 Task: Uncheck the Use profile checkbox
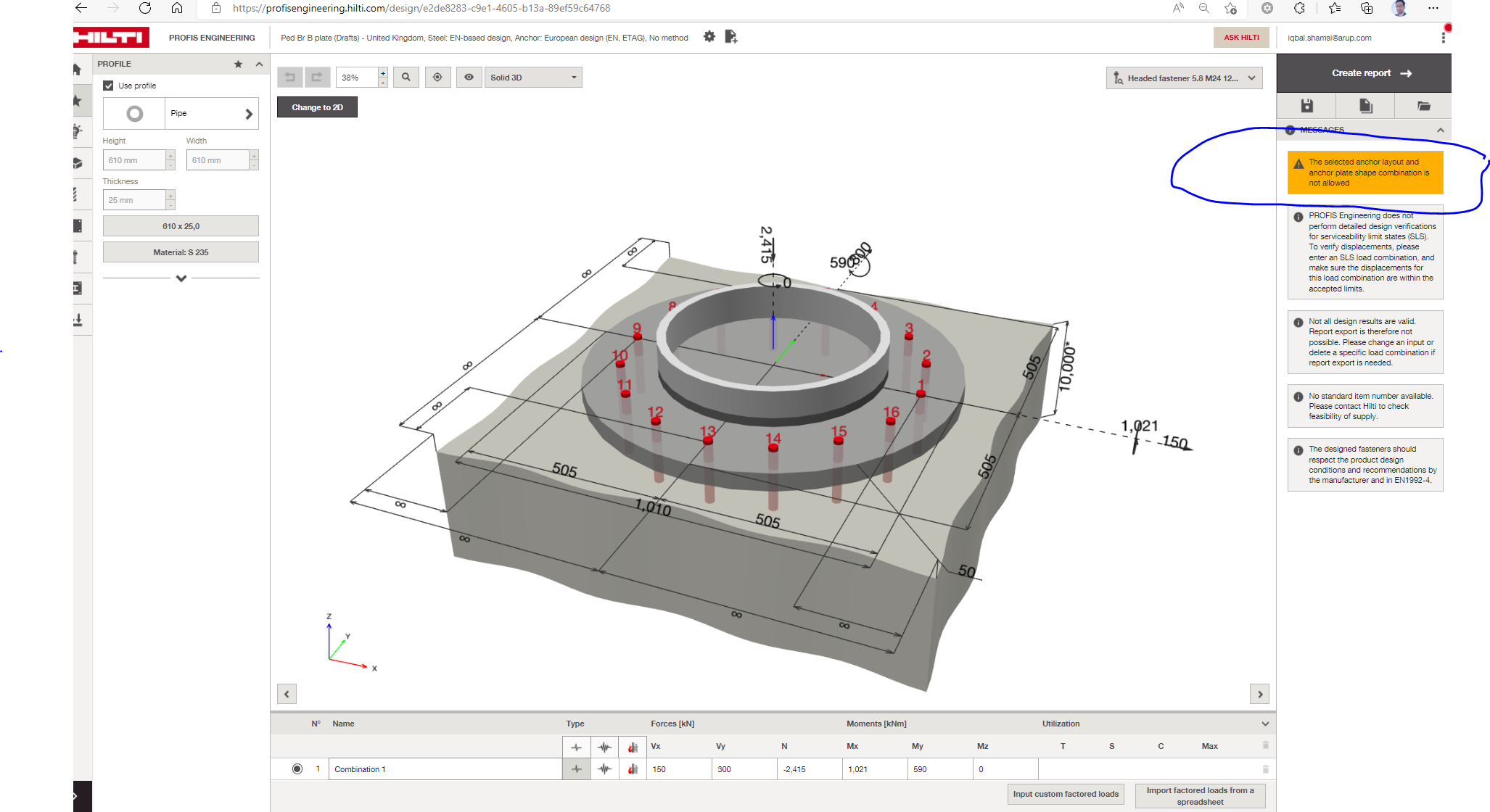107,85
